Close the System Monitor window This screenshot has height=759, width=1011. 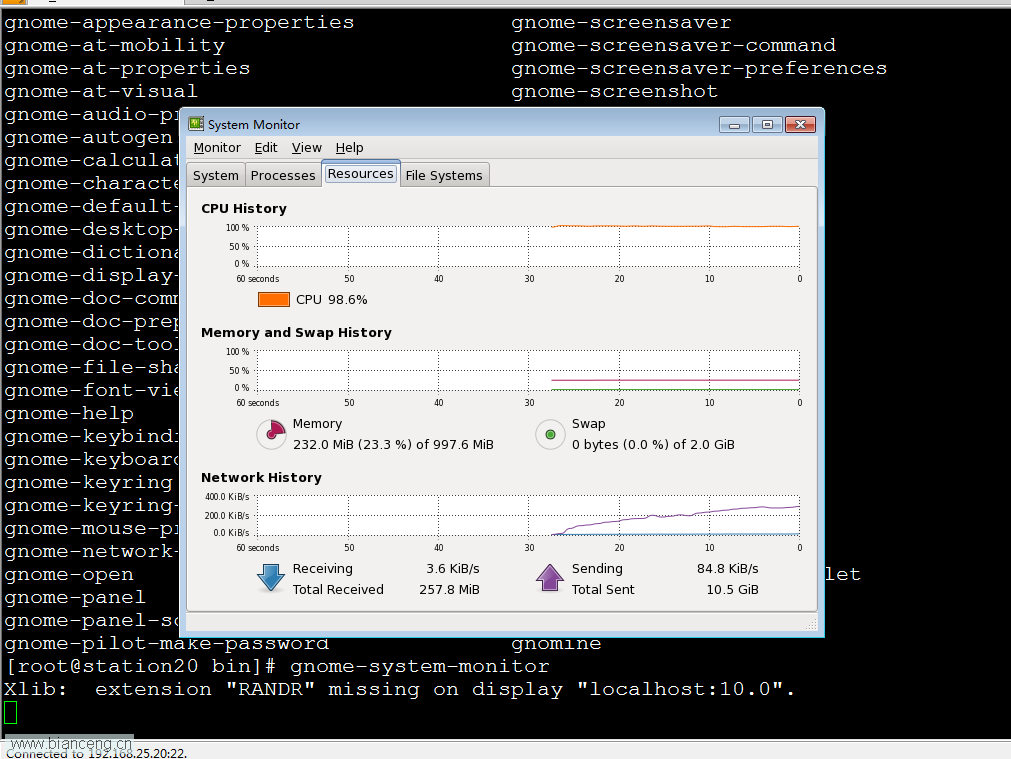tap(801, 124)
